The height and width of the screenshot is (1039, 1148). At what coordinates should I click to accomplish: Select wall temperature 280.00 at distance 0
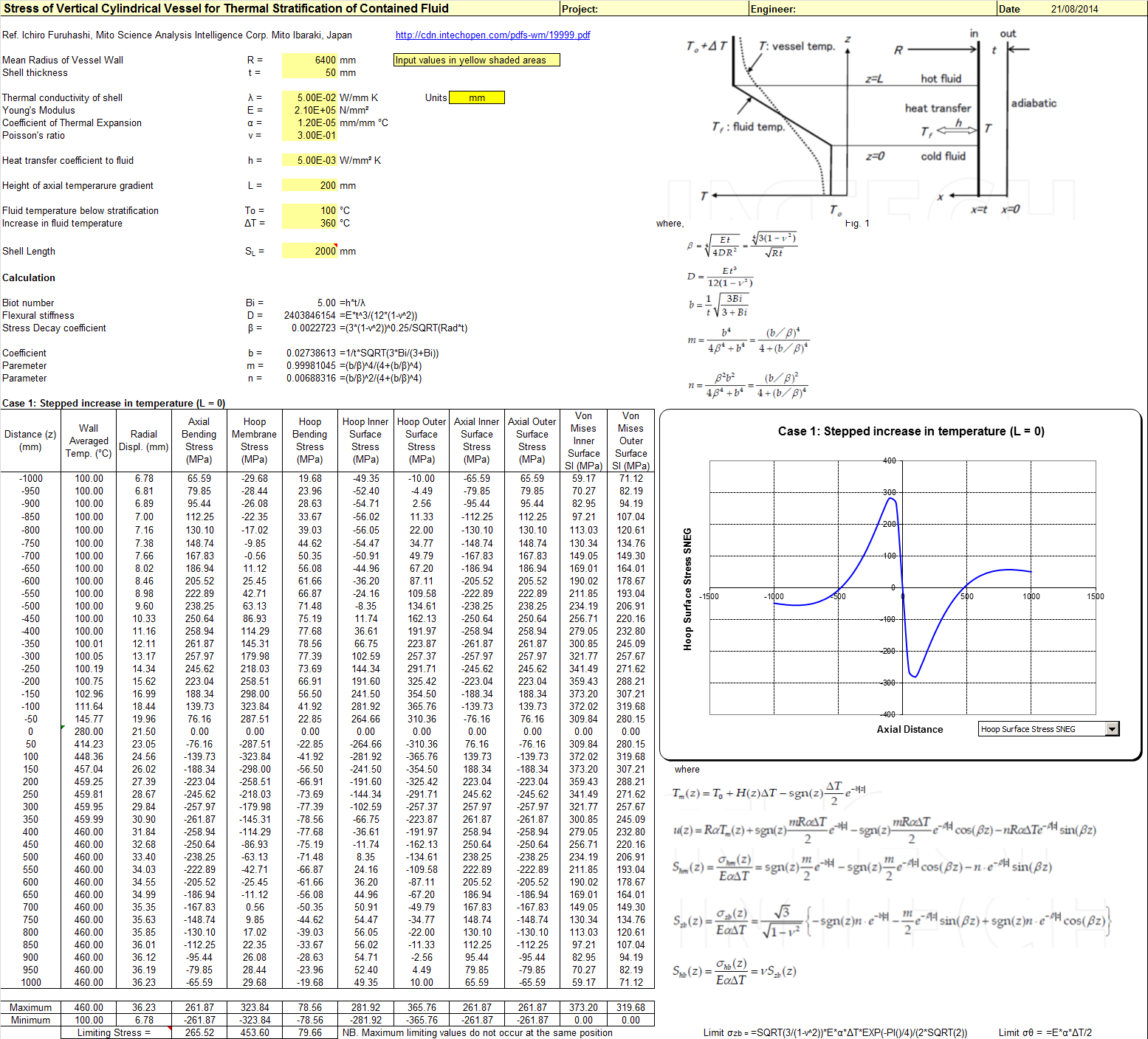point(89,731)
